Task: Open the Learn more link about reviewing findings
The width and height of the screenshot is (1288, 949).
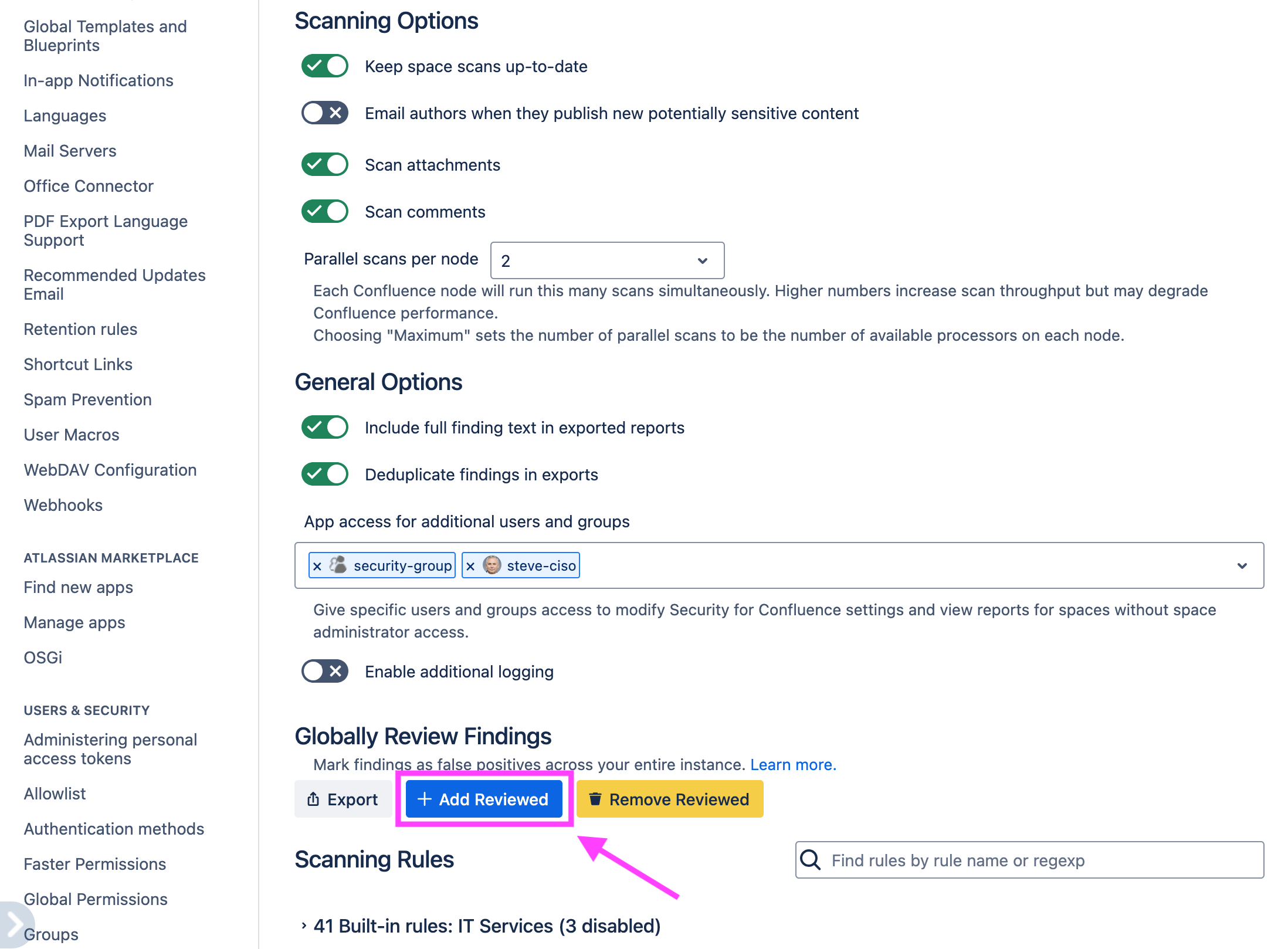Action: click(794, 764)
